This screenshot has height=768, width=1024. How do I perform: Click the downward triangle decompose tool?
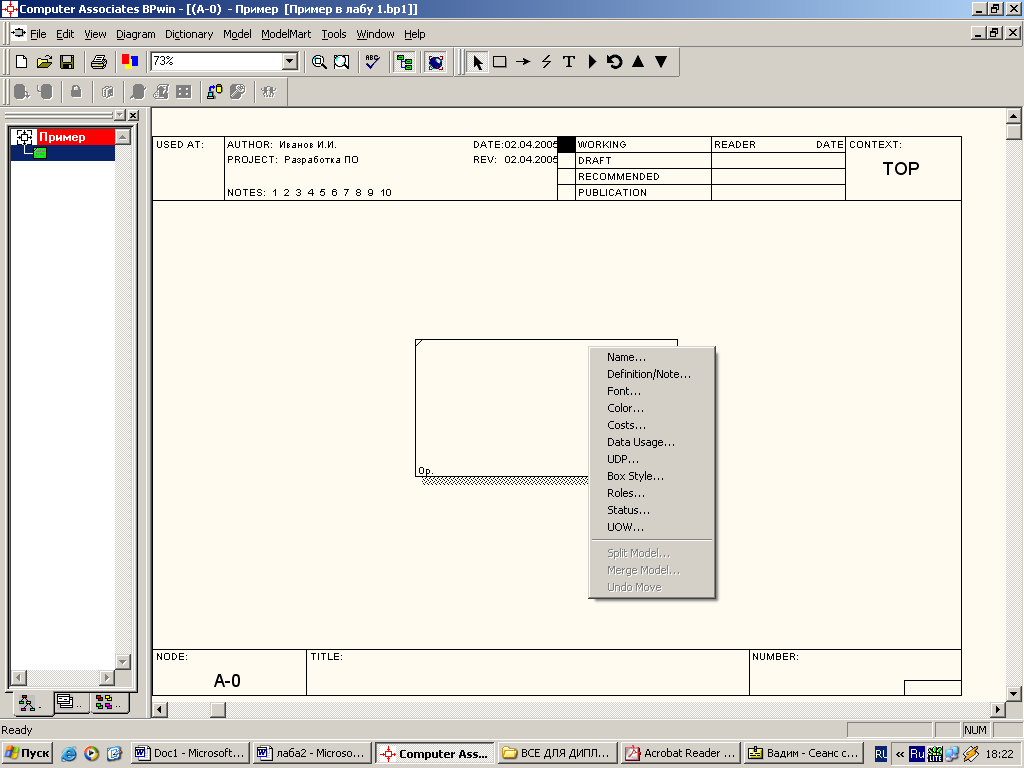coord(661,62)
